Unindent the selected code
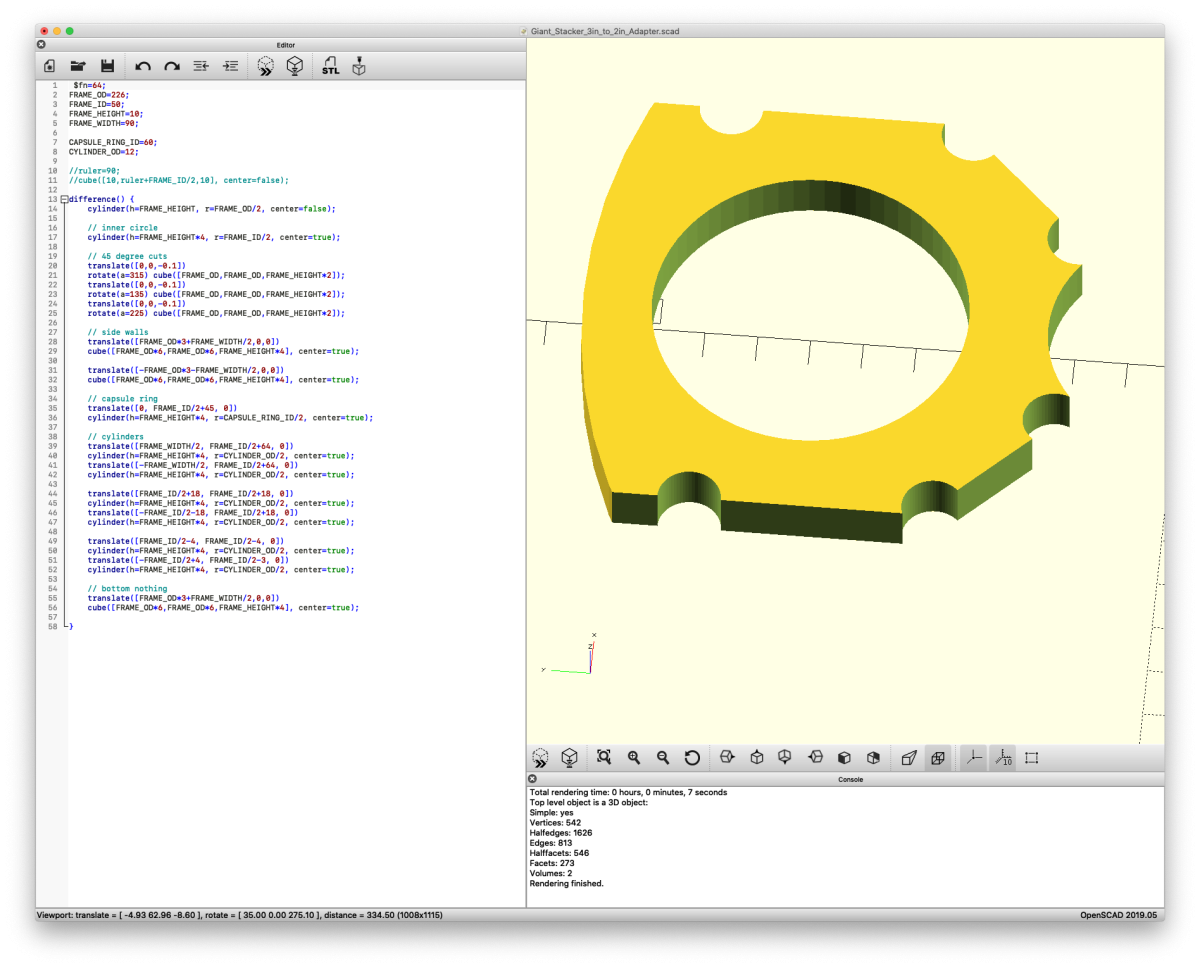 click(201, 66)
